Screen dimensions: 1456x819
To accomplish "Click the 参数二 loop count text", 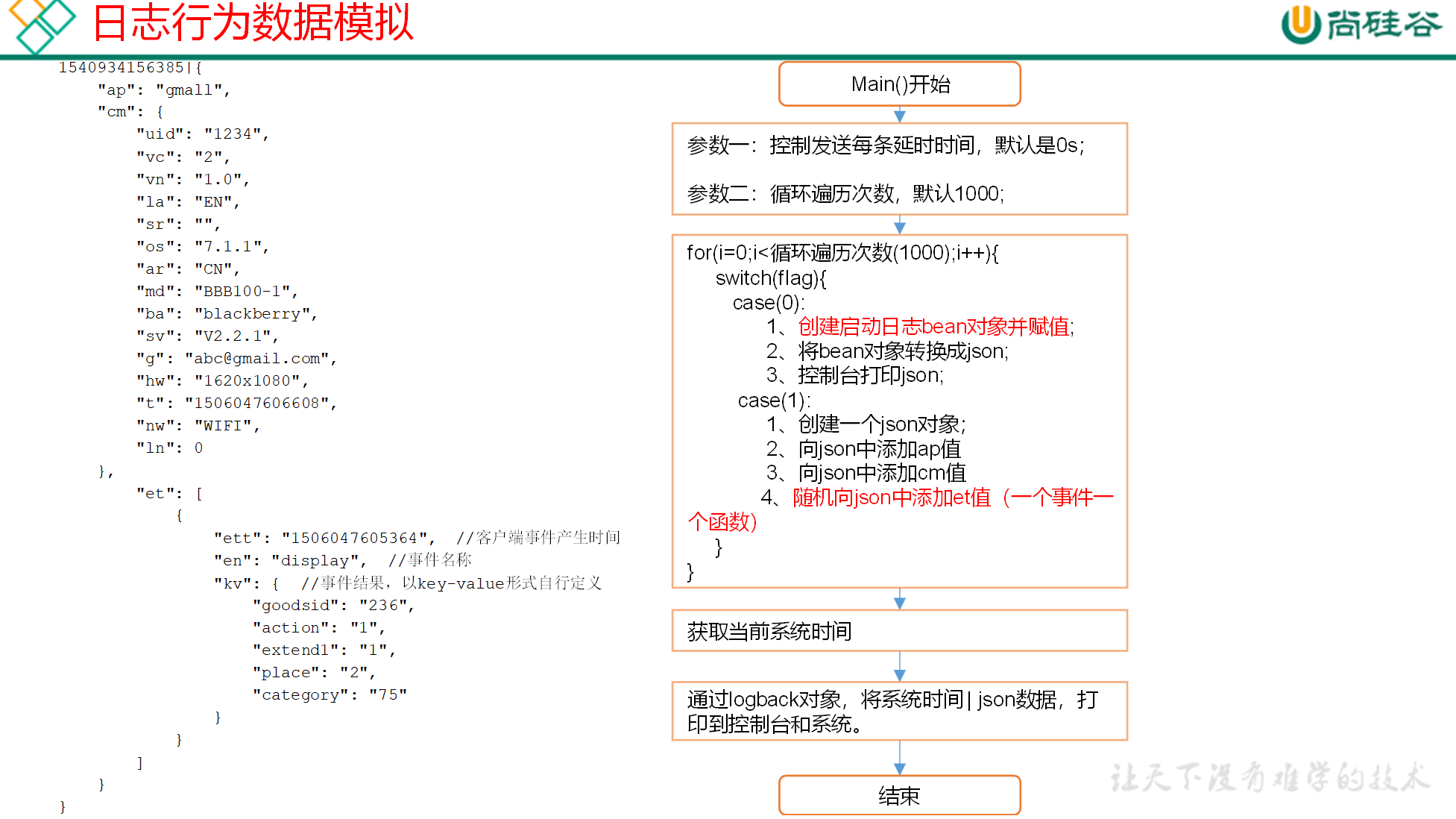I will tap(845, 194).
